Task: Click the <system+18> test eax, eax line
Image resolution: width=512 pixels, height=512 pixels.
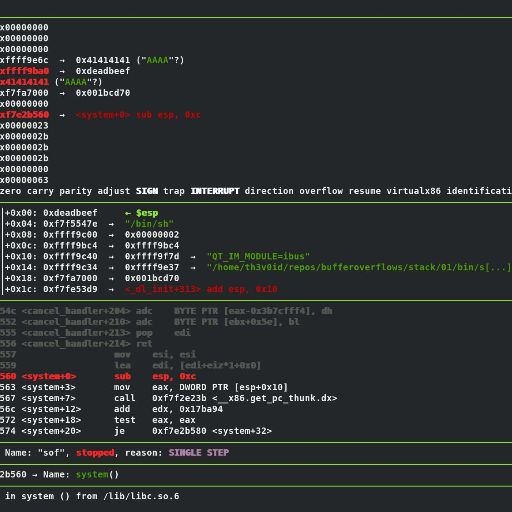Action: [98, 420]
